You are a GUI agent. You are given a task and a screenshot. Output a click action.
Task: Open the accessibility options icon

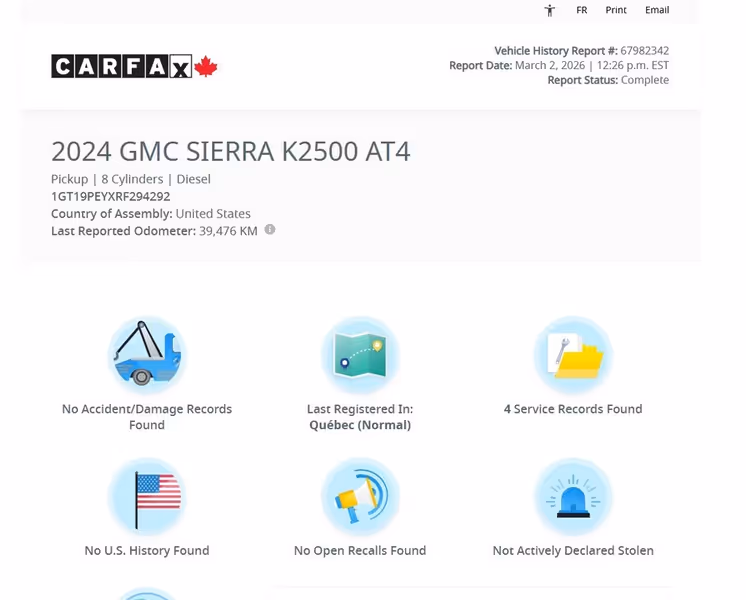[x=549, y=10]
